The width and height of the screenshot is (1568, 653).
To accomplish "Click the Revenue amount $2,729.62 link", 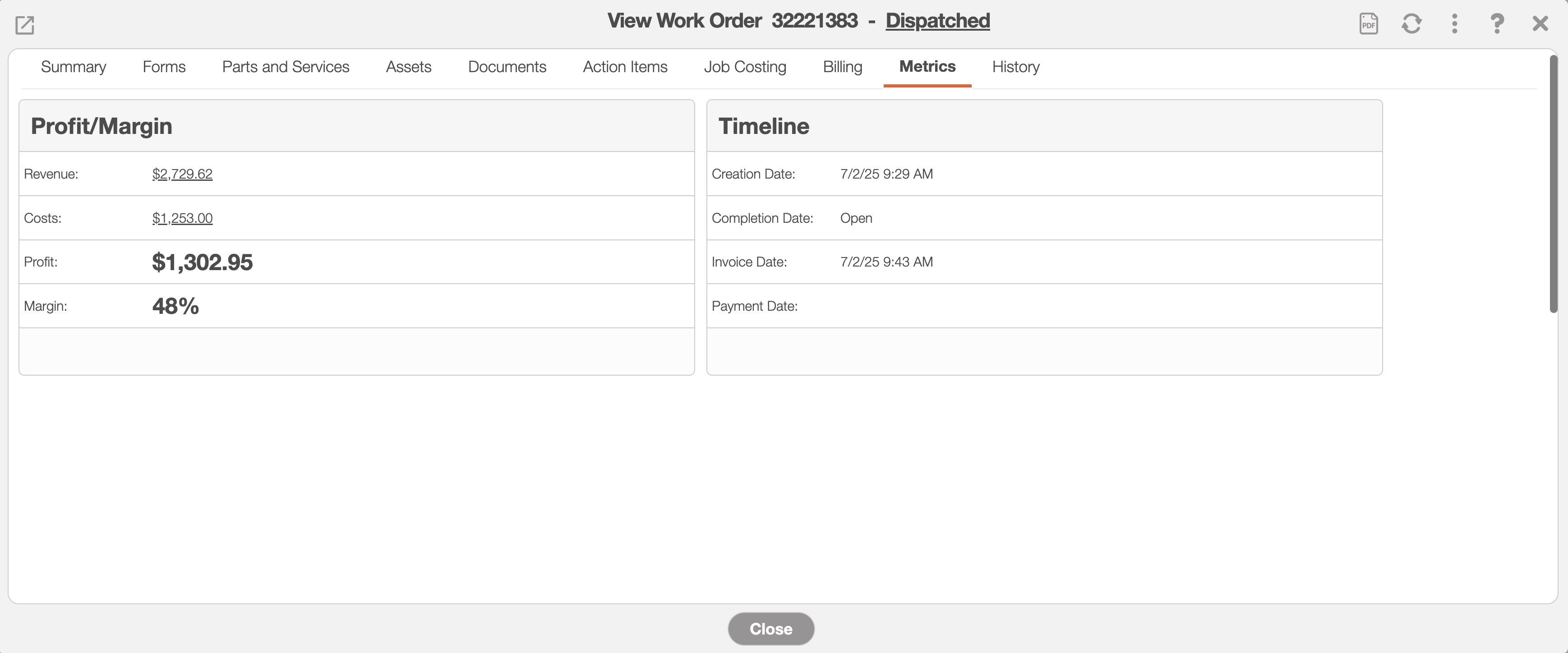I will [182, 174].
